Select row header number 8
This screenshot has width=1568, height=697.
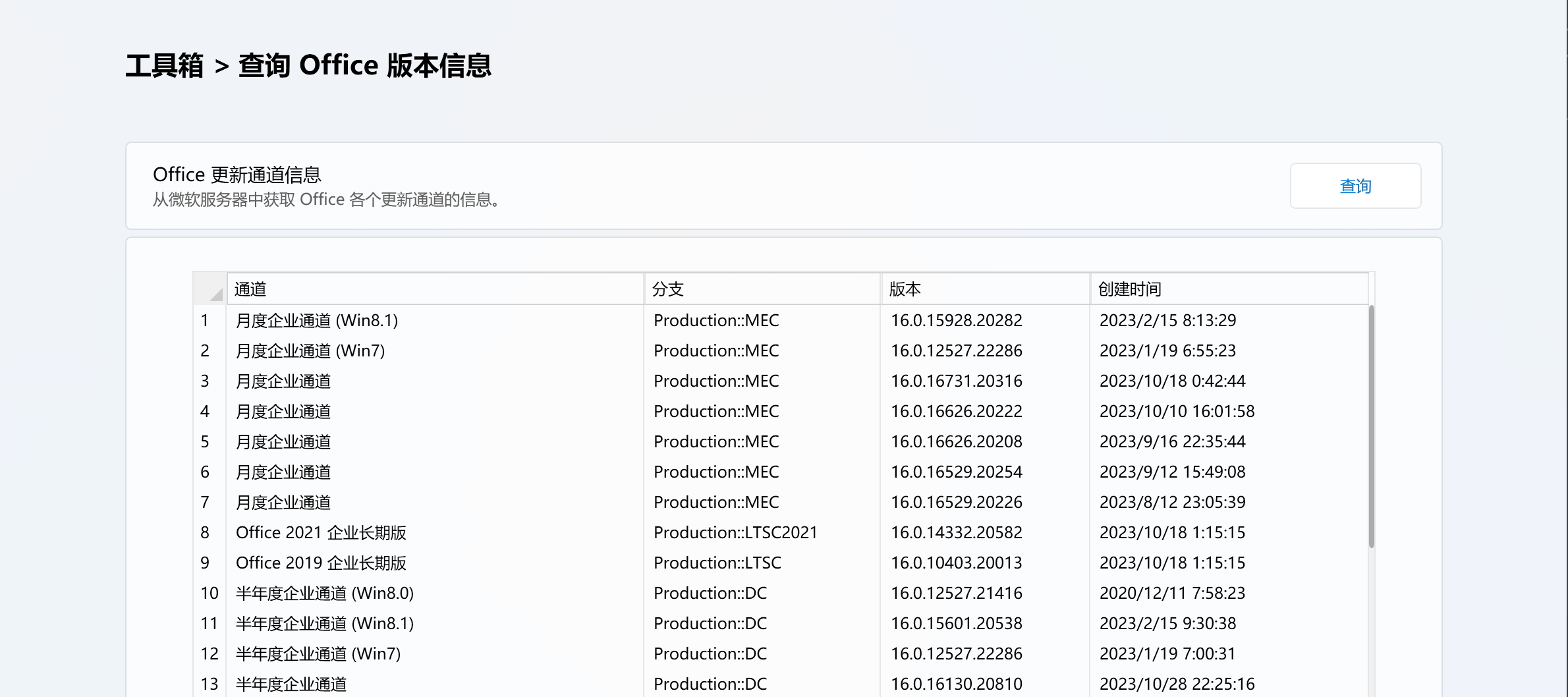[210, 532]
